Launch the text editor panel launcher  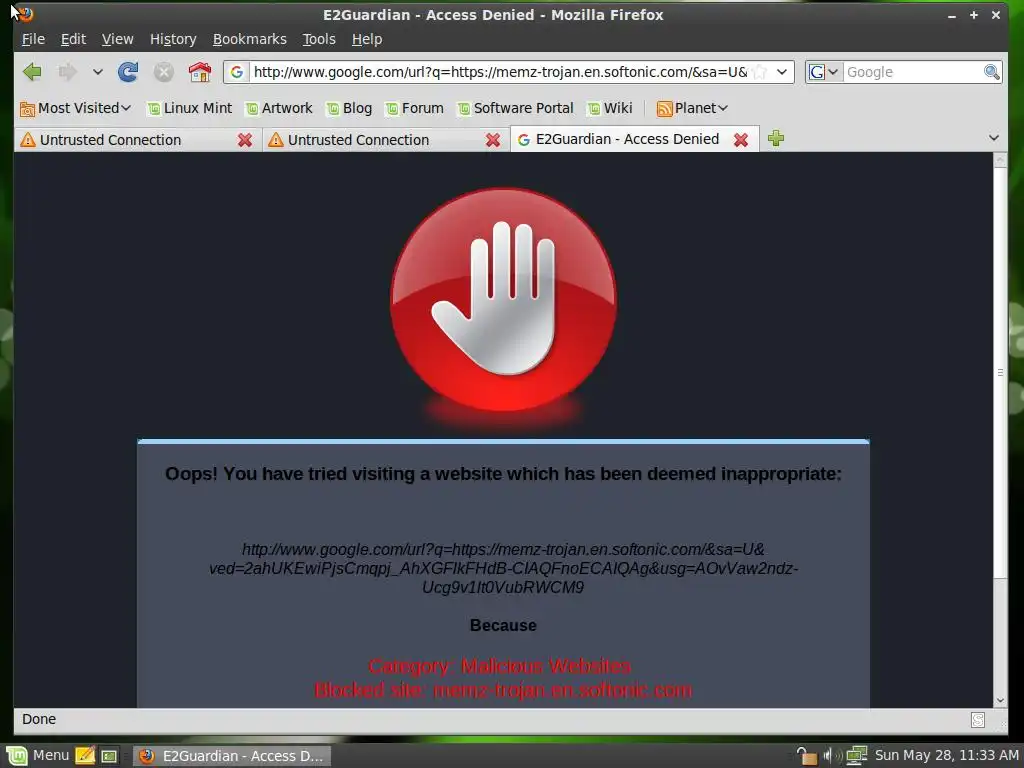click(x=85, y=756)
